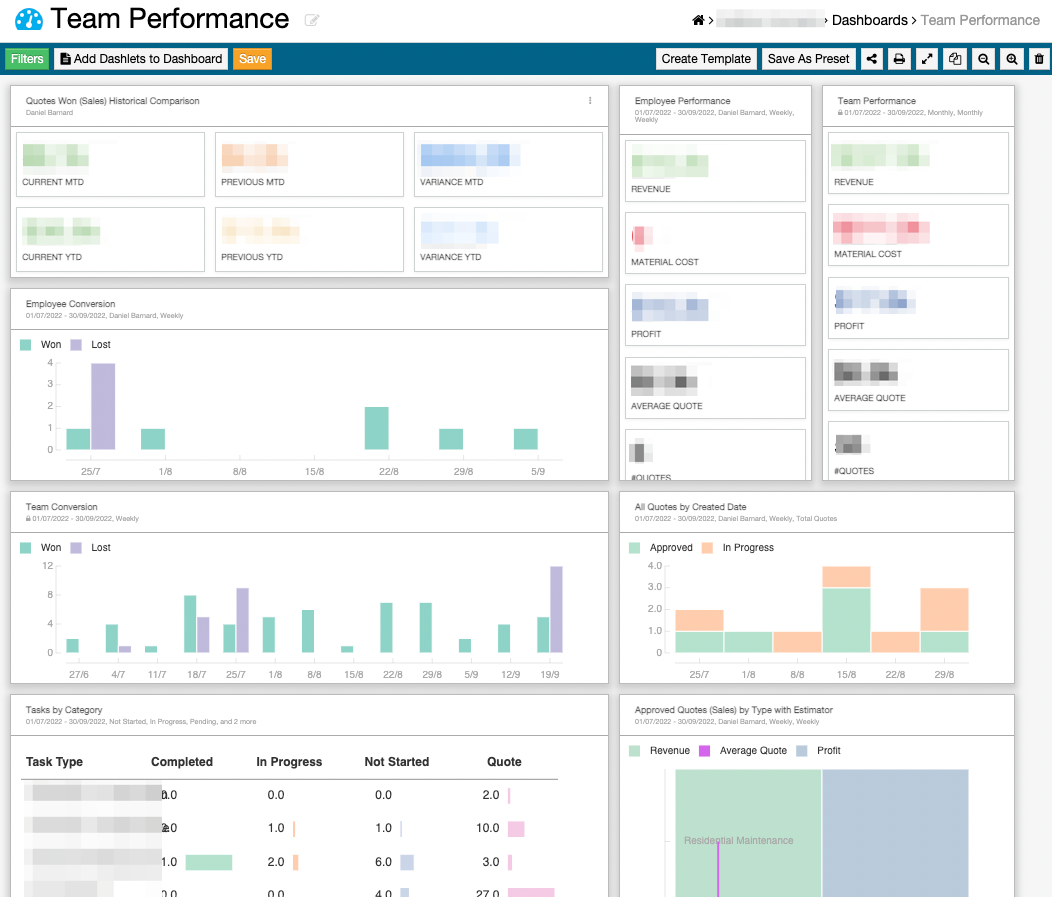Open the Dashboards breadcrumb link
The width and height of the screenshot is (1052, 897).
coord(869,20)
